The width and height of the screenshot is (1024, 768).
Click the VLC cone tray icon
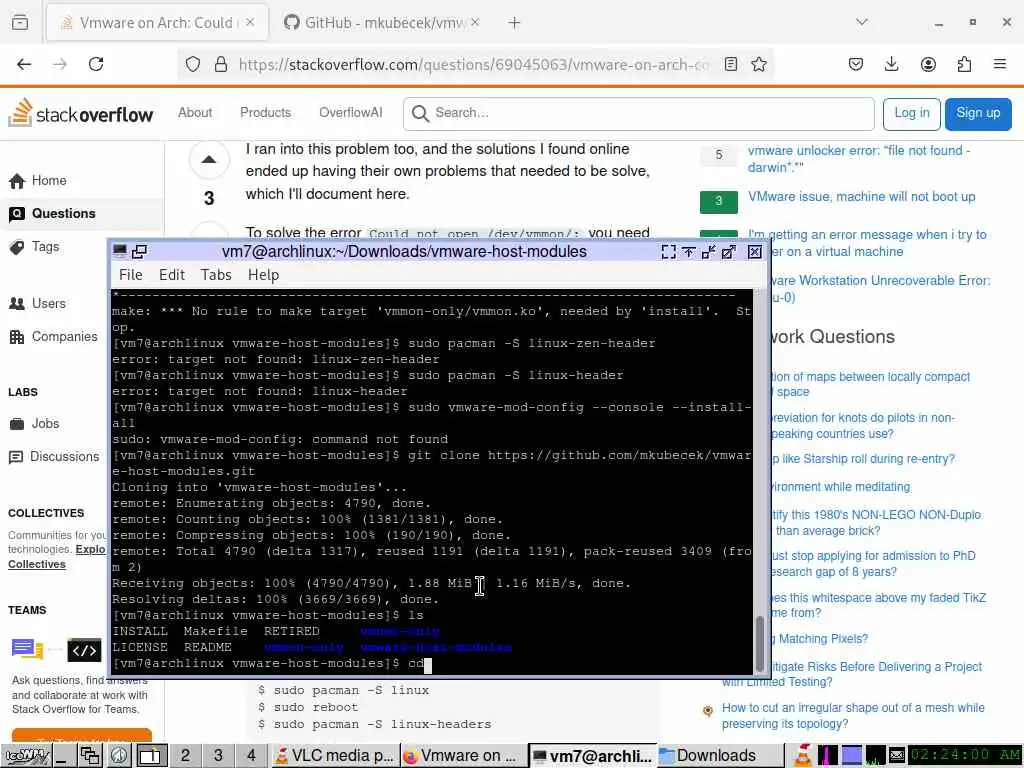(803, 756)
